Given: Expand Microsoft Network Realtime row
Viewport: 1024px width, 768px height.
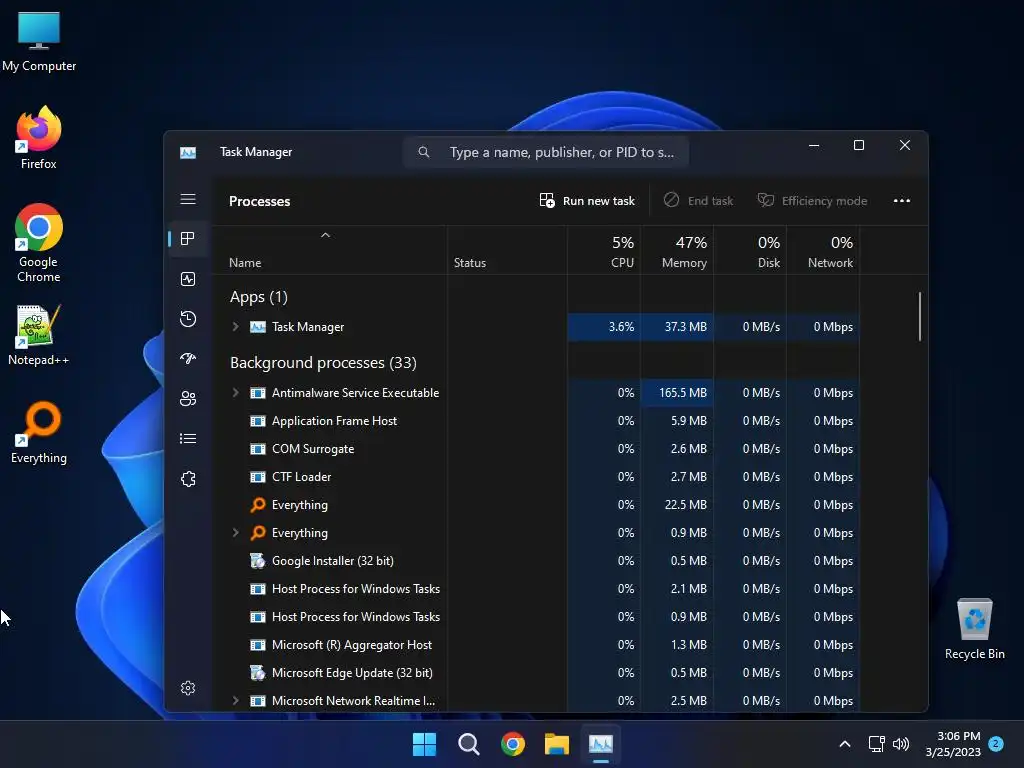Looking at the screenshot, I should (236, 701).
